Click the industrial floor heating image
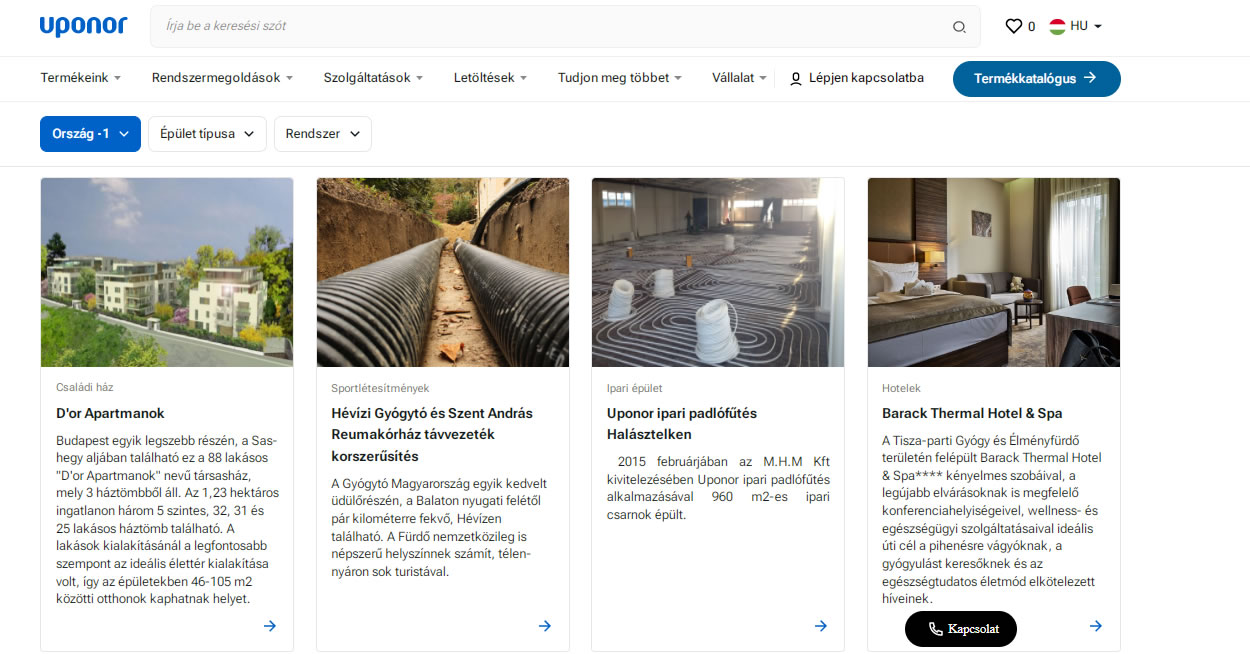 (718, 272)
